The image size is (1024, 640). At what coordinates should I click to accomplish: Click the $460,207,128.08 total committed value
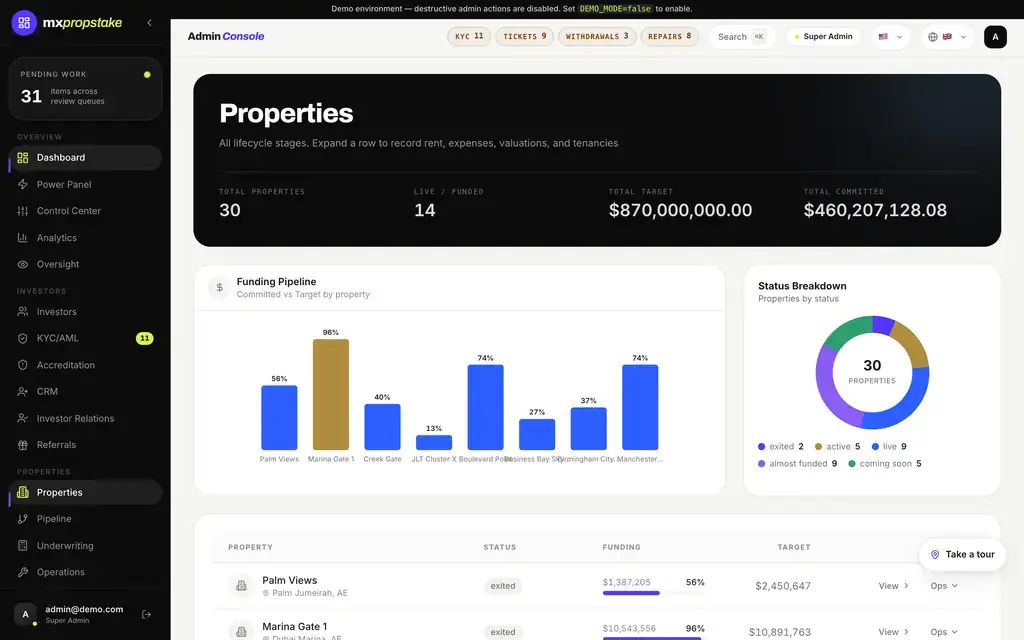(x=875, y=210)
